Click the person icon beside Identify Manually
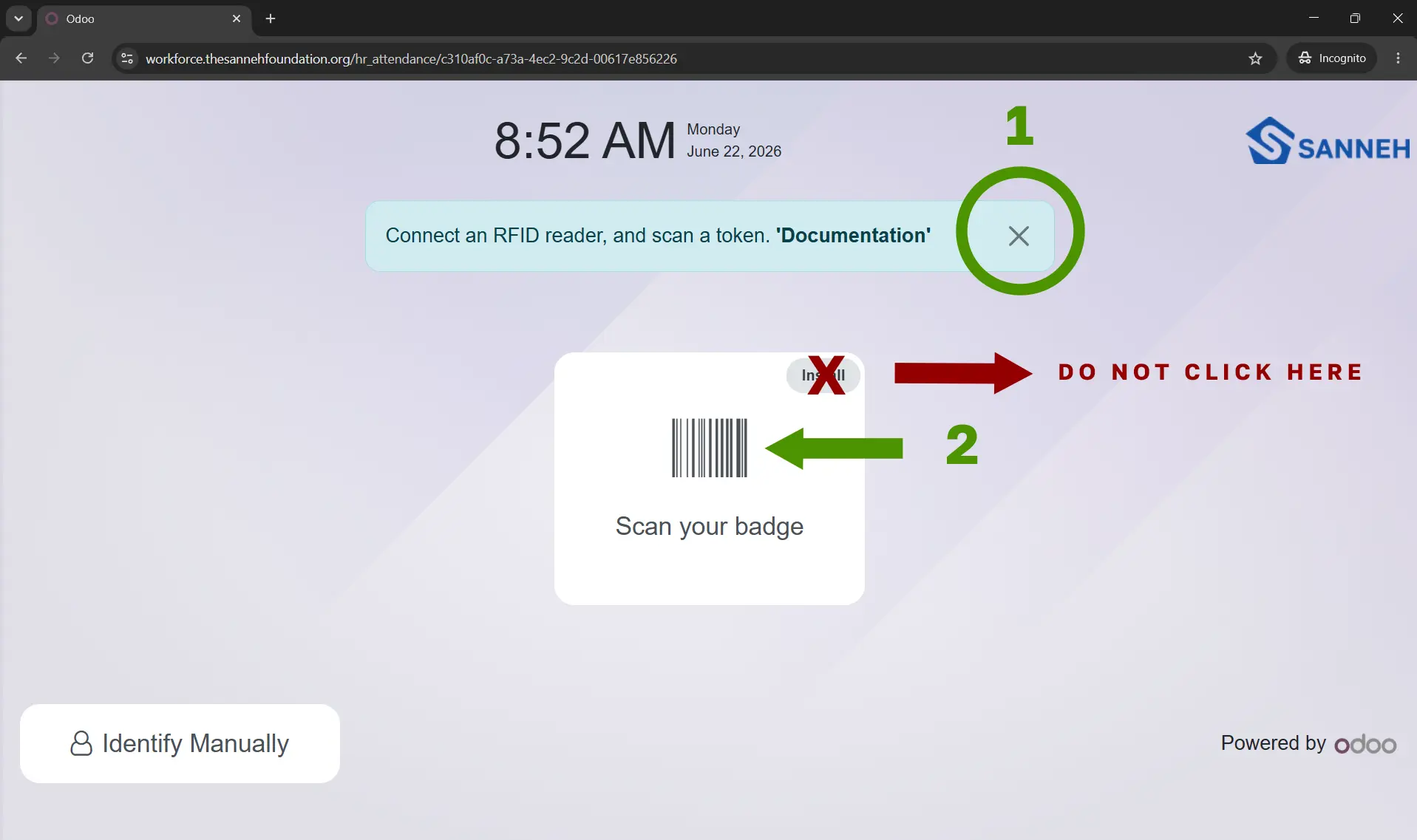Image resolution: width=1417 pixels, height=840 pixels. tap(81, 743)
